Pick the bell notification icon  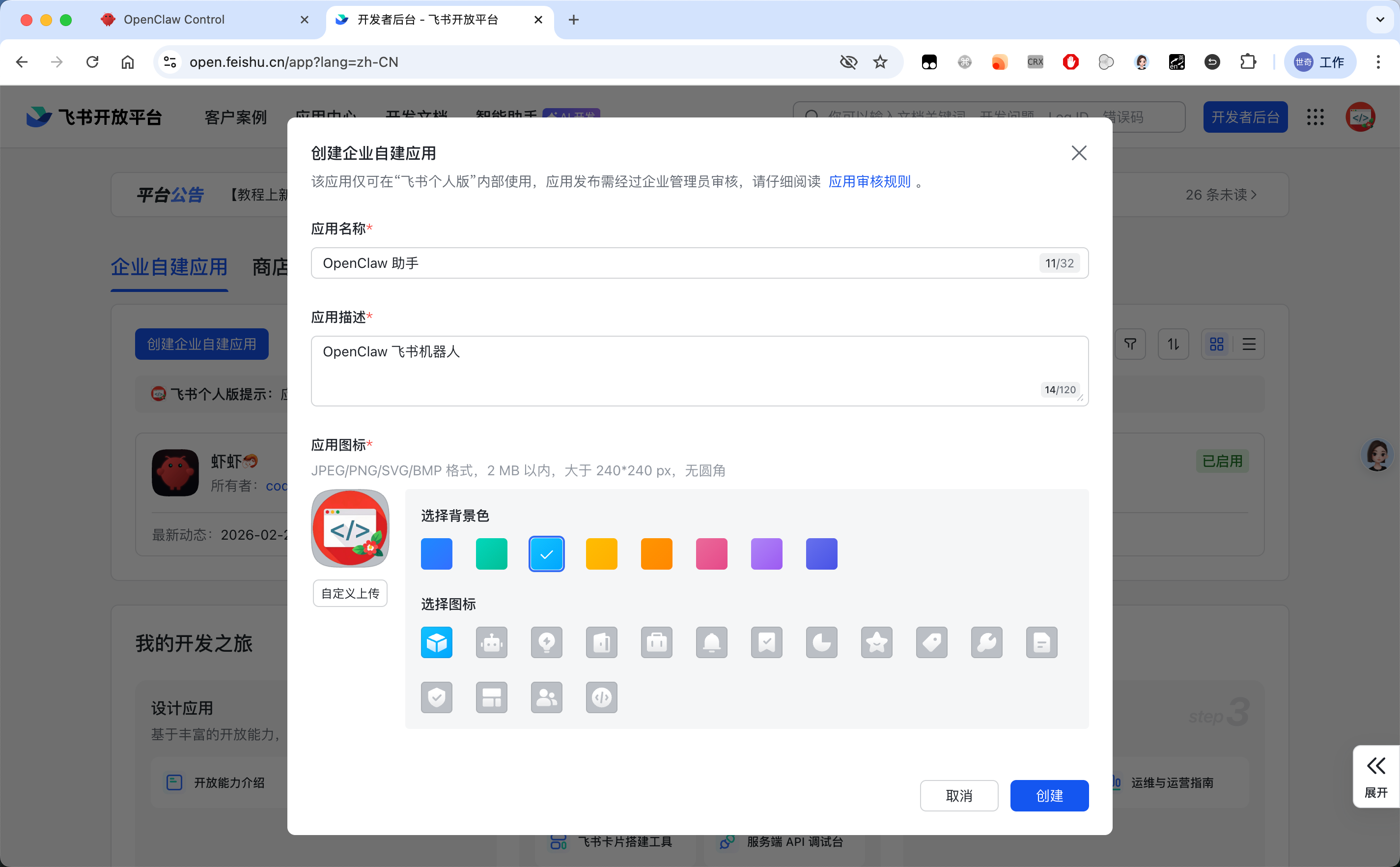712,642
